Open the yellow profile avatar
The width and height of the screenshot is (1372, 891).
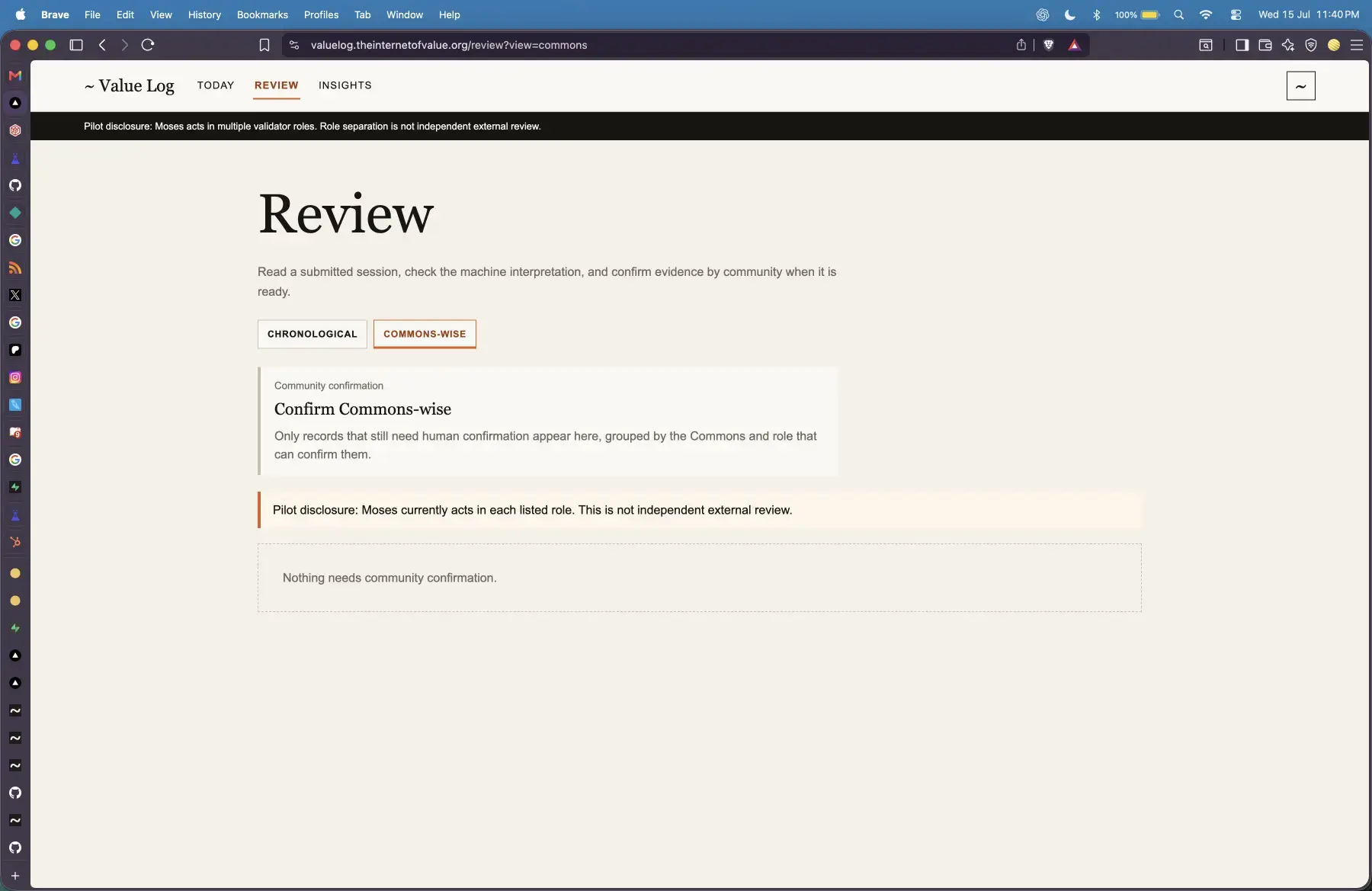click(1334, 45)
